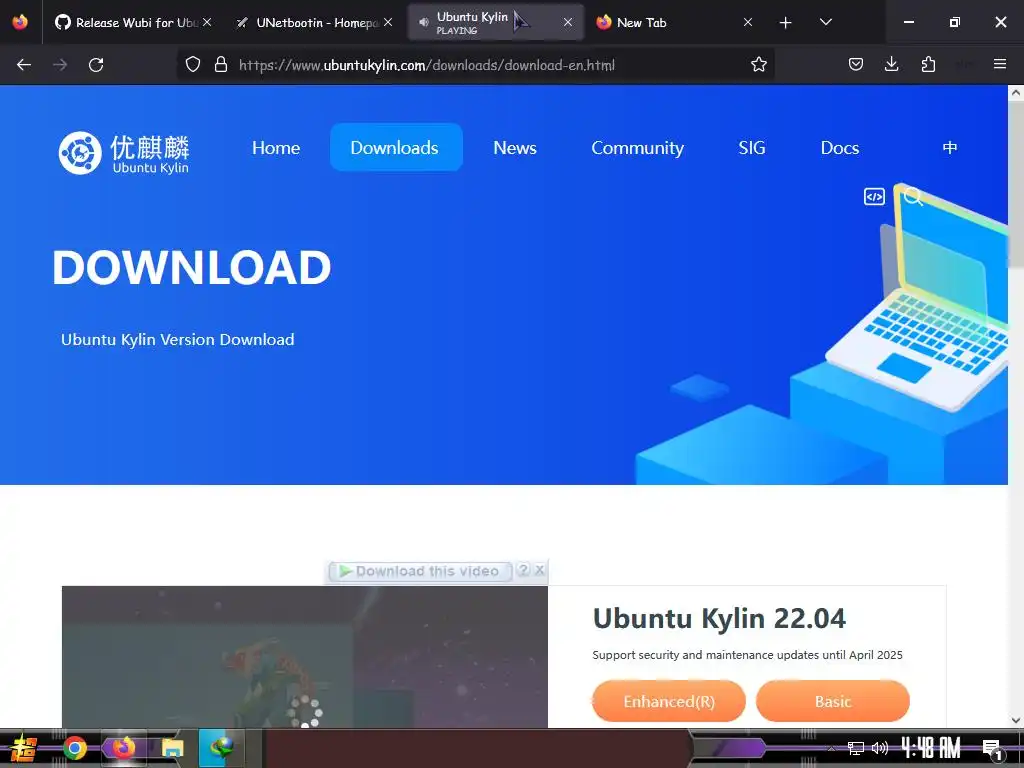Image resolution: width=1024 pixels, height=768 pixels.
Task: Click the page scrollbar up arrow
Action: (x=1016, y=93)
